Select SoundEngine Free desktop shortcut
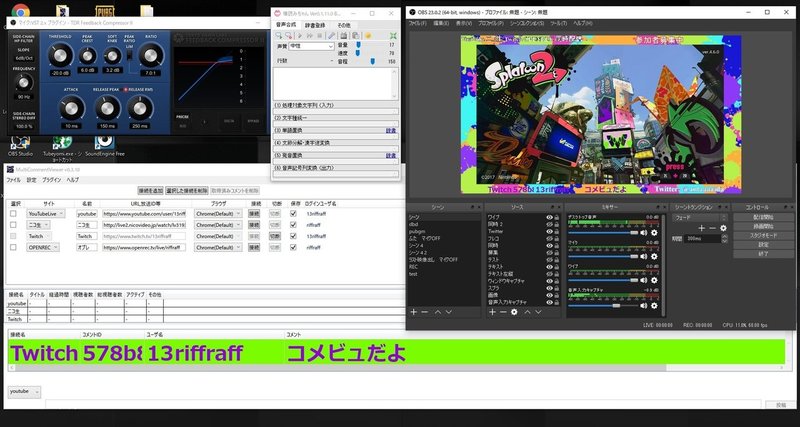Viewport: 800px width, 427px height. coord(105,146)
